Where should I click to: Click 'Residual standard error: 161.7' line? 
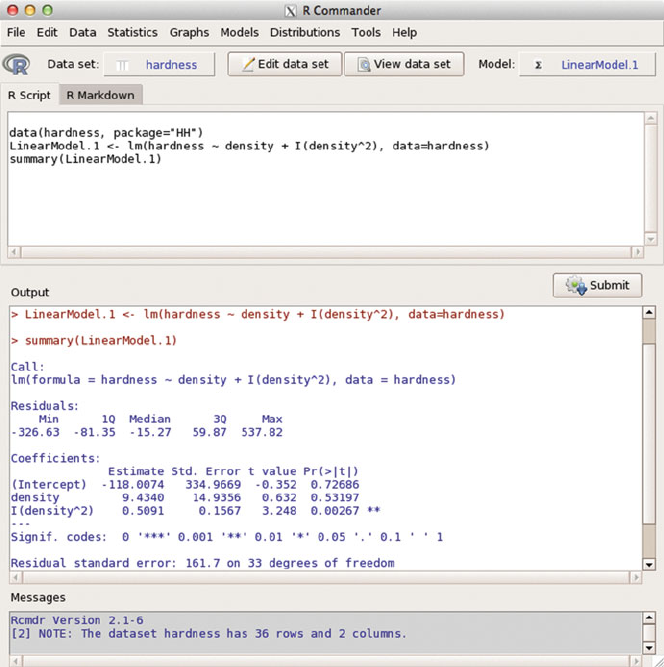[x=202, y=563]
